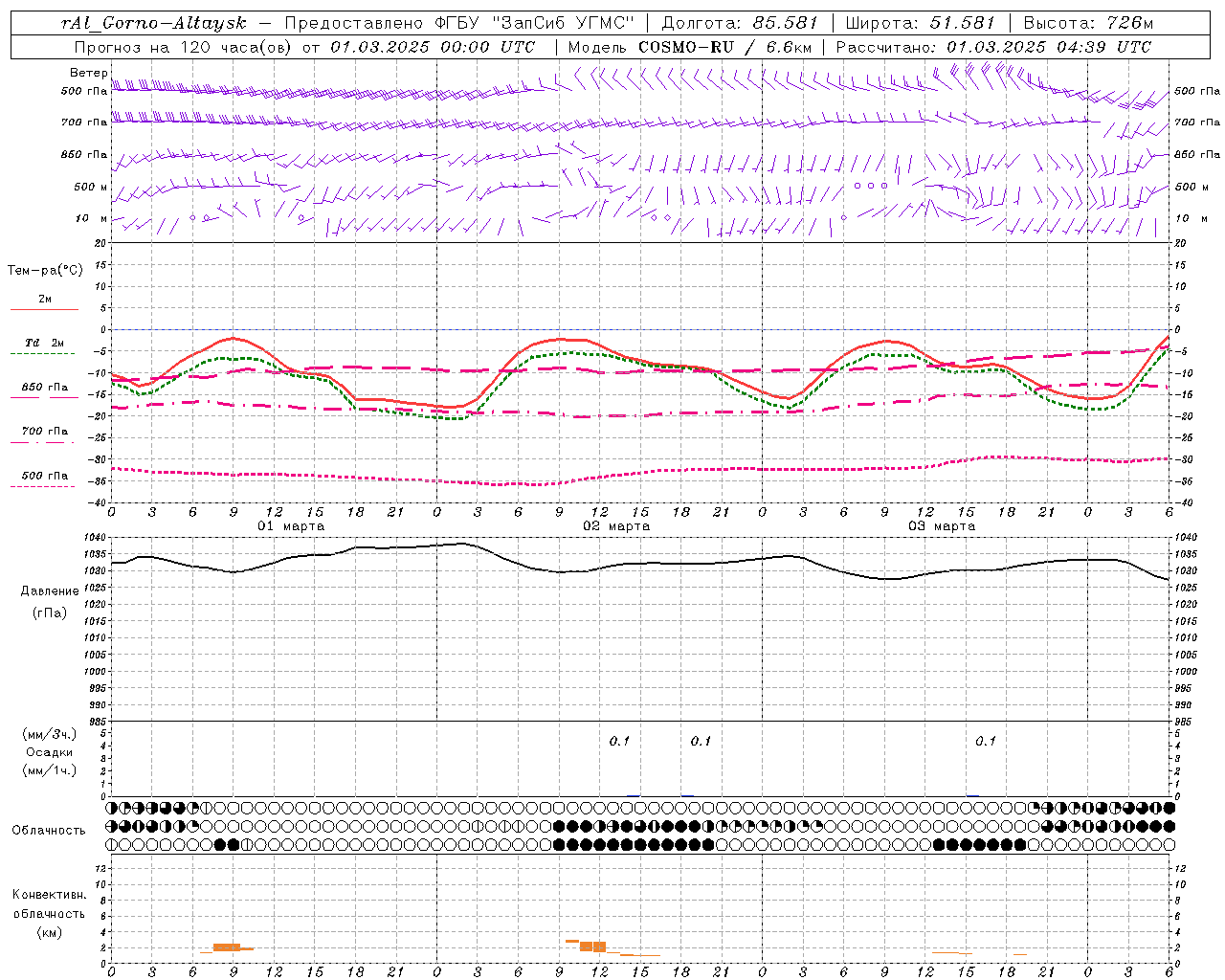Click the 'Высота: 726м' value
1225x980 pixels.
[x=1088, y=23]
